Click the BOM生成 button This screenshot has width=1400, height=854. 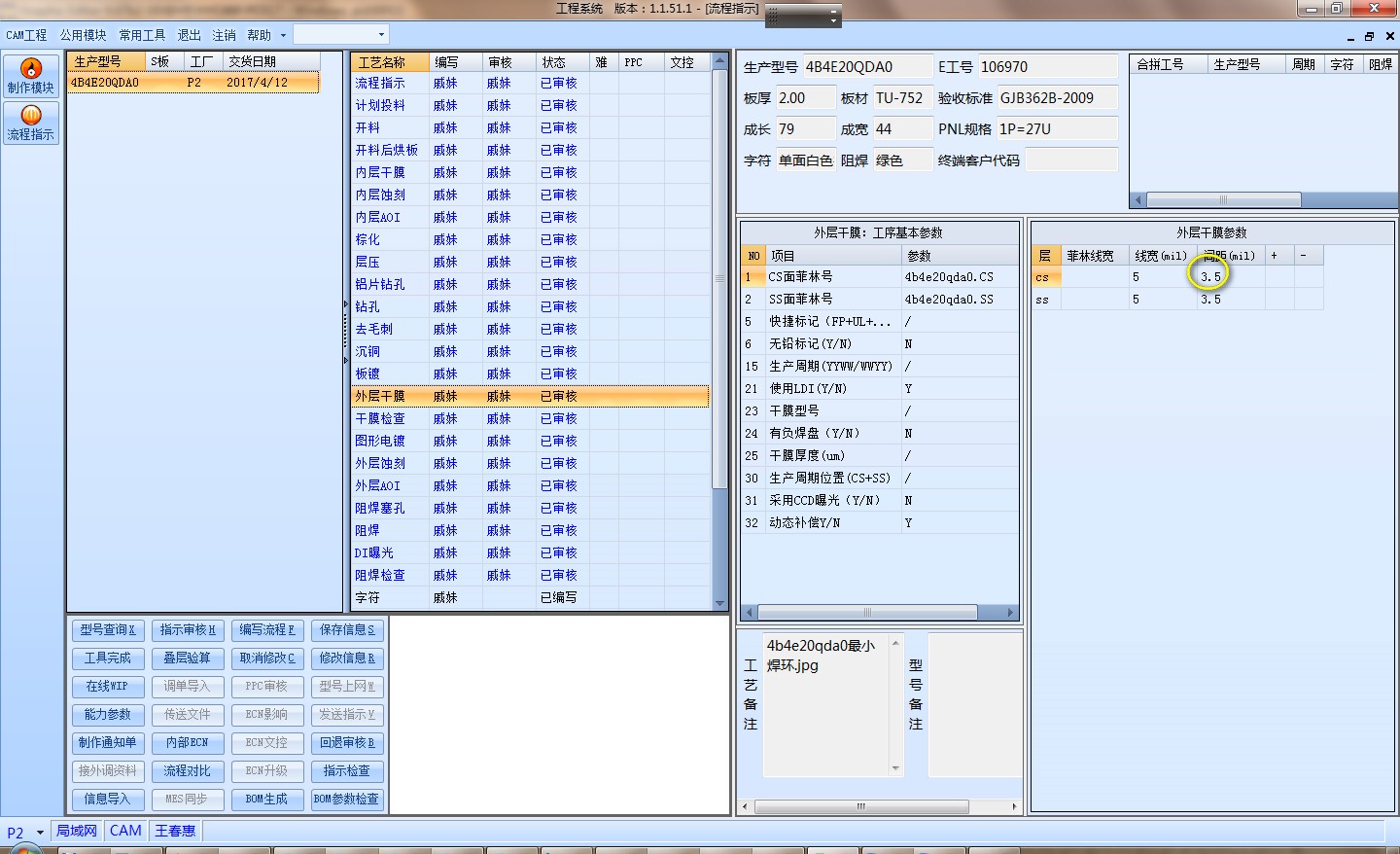coord(267,800)
